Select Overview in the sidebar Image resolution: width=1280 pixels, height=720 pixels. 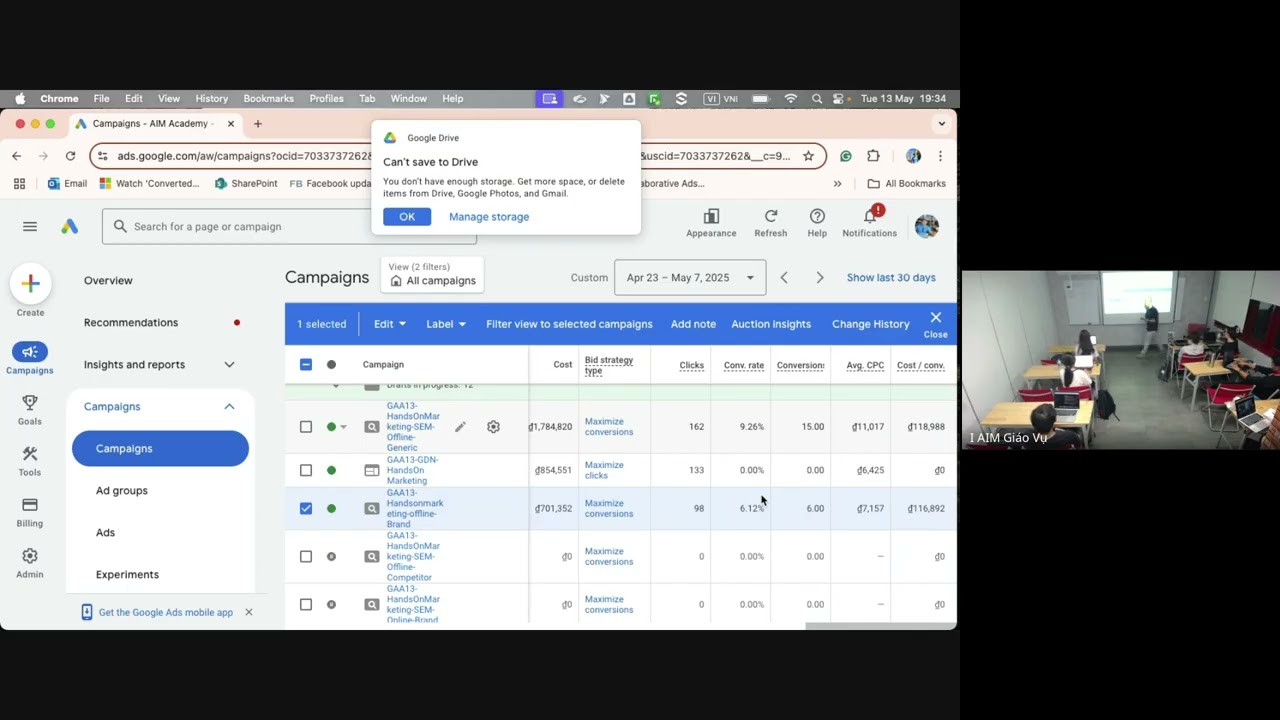pos(108,281)
